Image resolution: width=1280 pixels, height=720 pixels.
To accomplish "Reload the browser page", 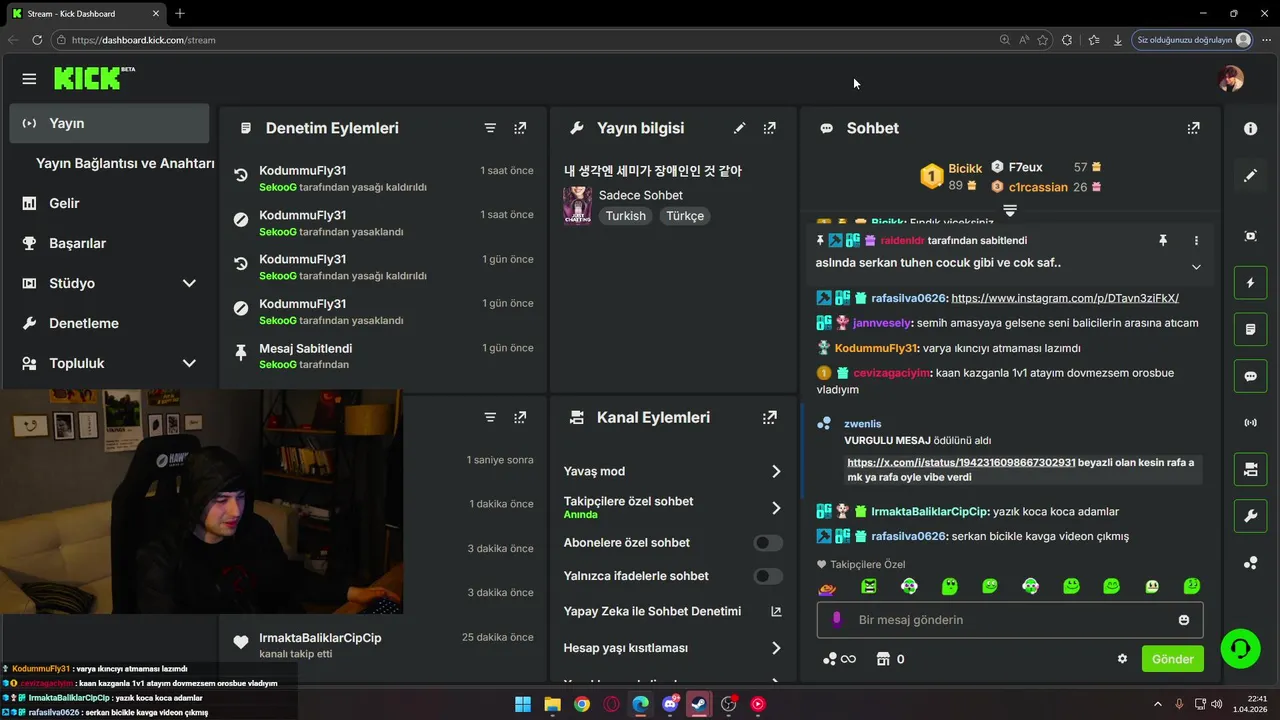I will click(37, 40).
